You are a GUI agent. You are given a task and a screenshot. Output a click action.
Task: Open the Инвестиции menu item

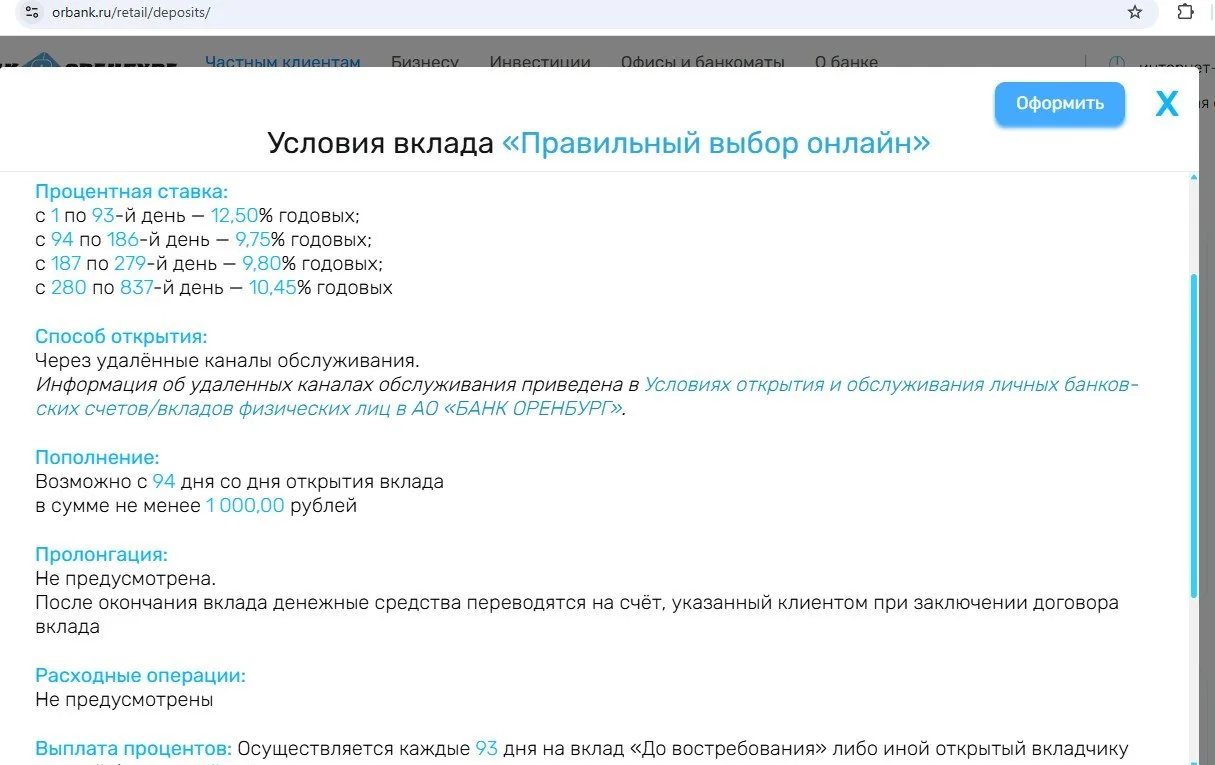point(540,62)
